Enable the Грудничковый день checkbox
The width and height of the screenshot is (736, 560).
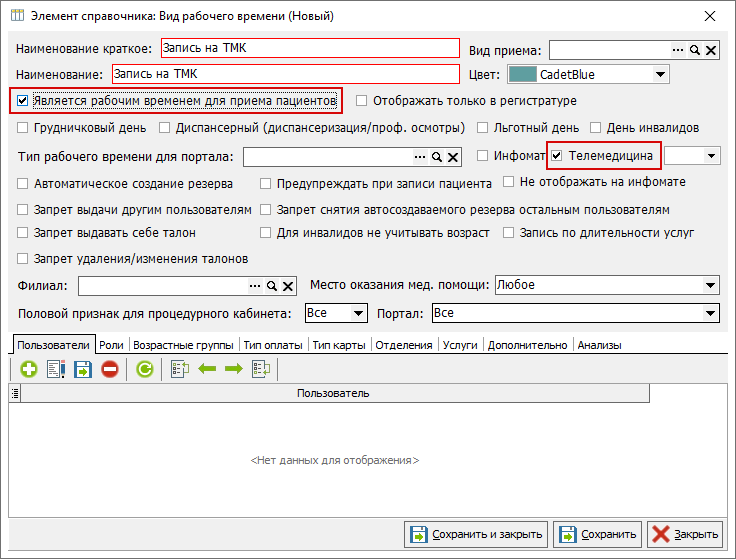point(24,128)
